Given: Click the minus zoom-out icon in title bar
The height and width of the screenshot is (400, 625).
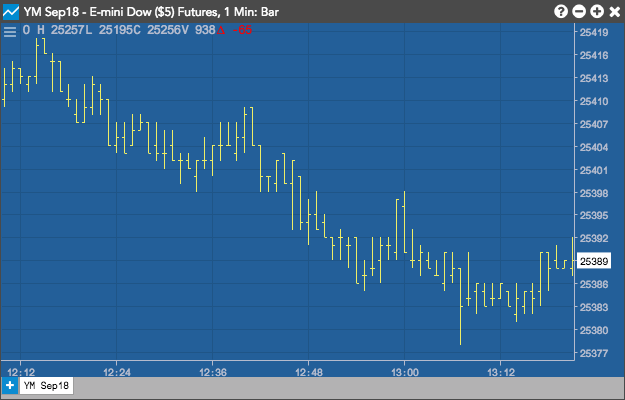Looking at the screenshot, I should click(x=579, y=12).
